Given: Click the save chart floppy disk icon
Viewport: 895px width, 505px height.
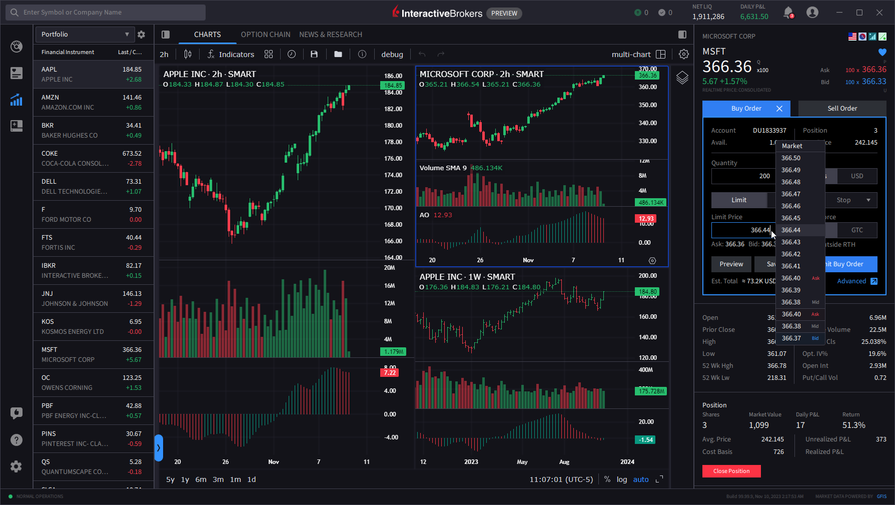Looking at the screenshot, I should (x=314, y=54).
